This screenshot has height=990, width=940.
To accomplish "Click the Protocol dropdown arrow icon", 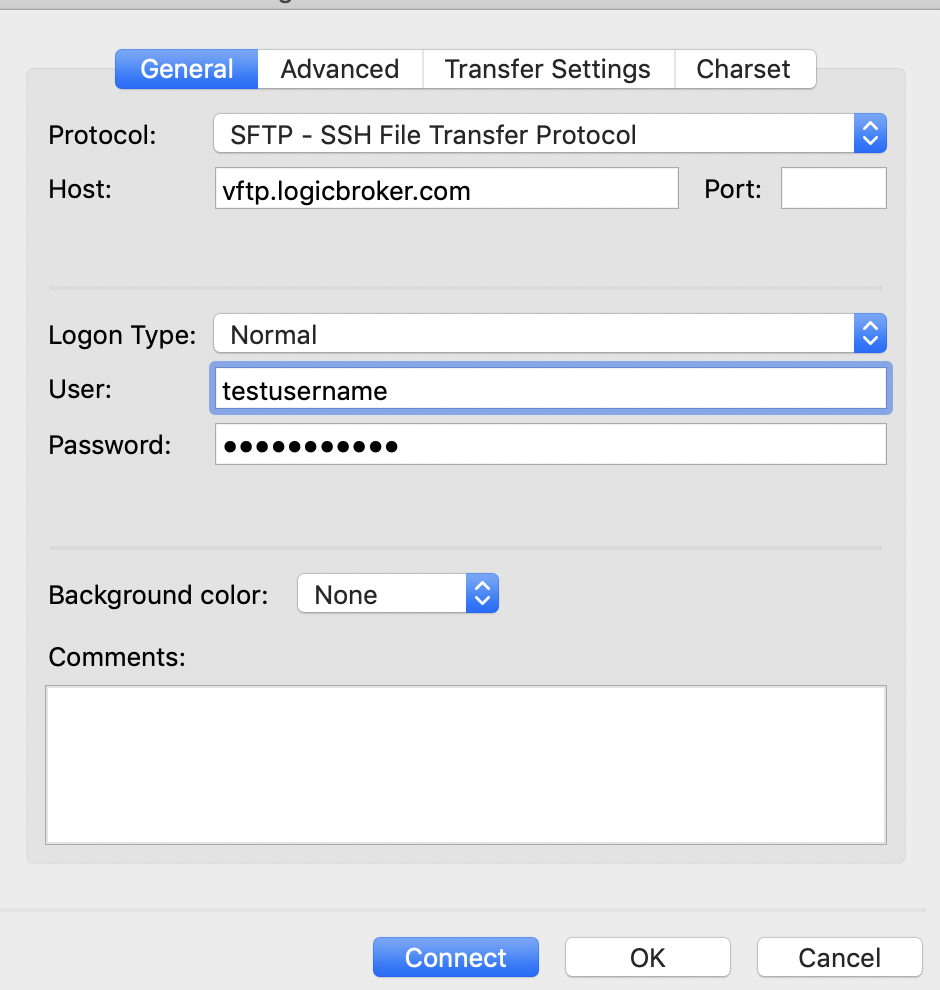I will pyautogui.click(x=870, y=134).
